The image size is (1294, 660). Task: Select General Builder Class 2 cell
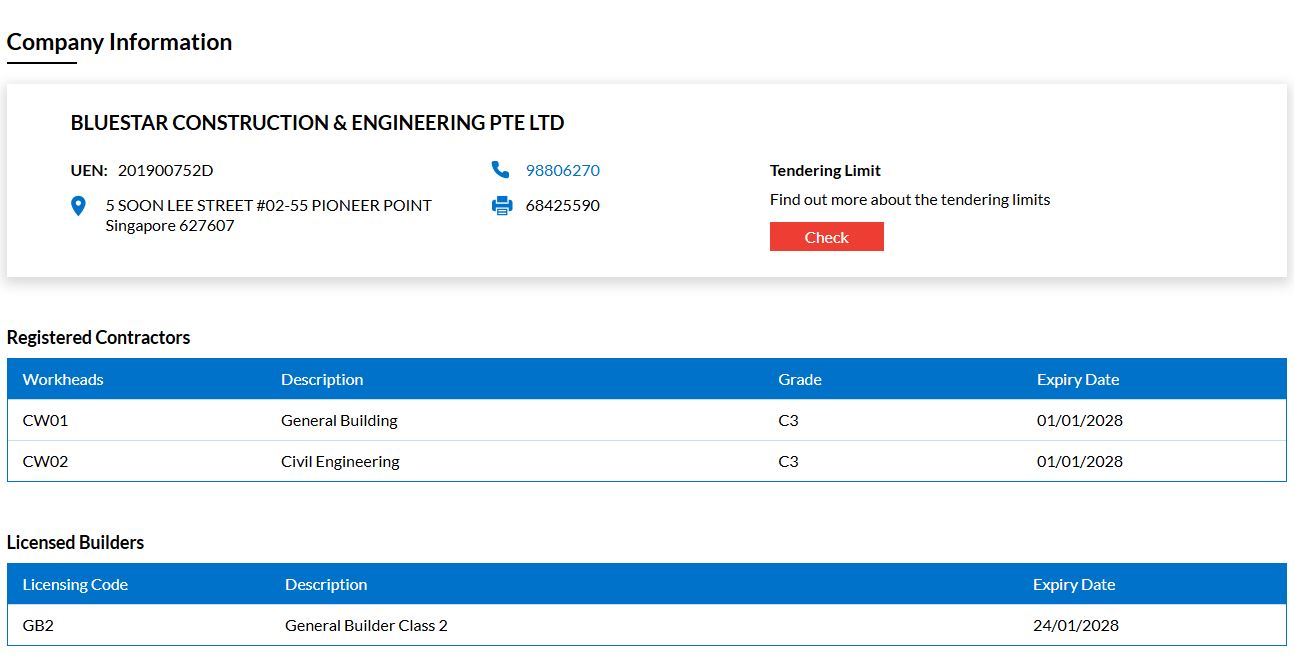[366, 626]
